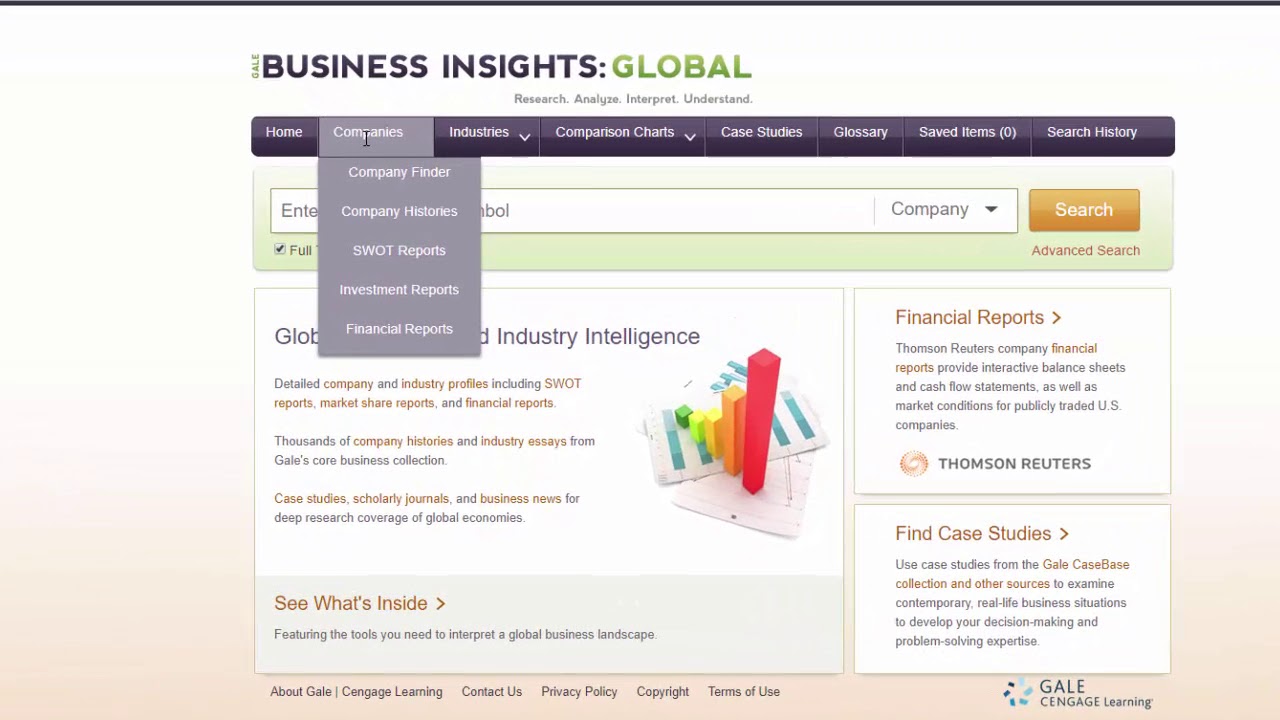1280x720 pixels.
Task: Open the Contact Us footer link
Action: tap(492, 692)
